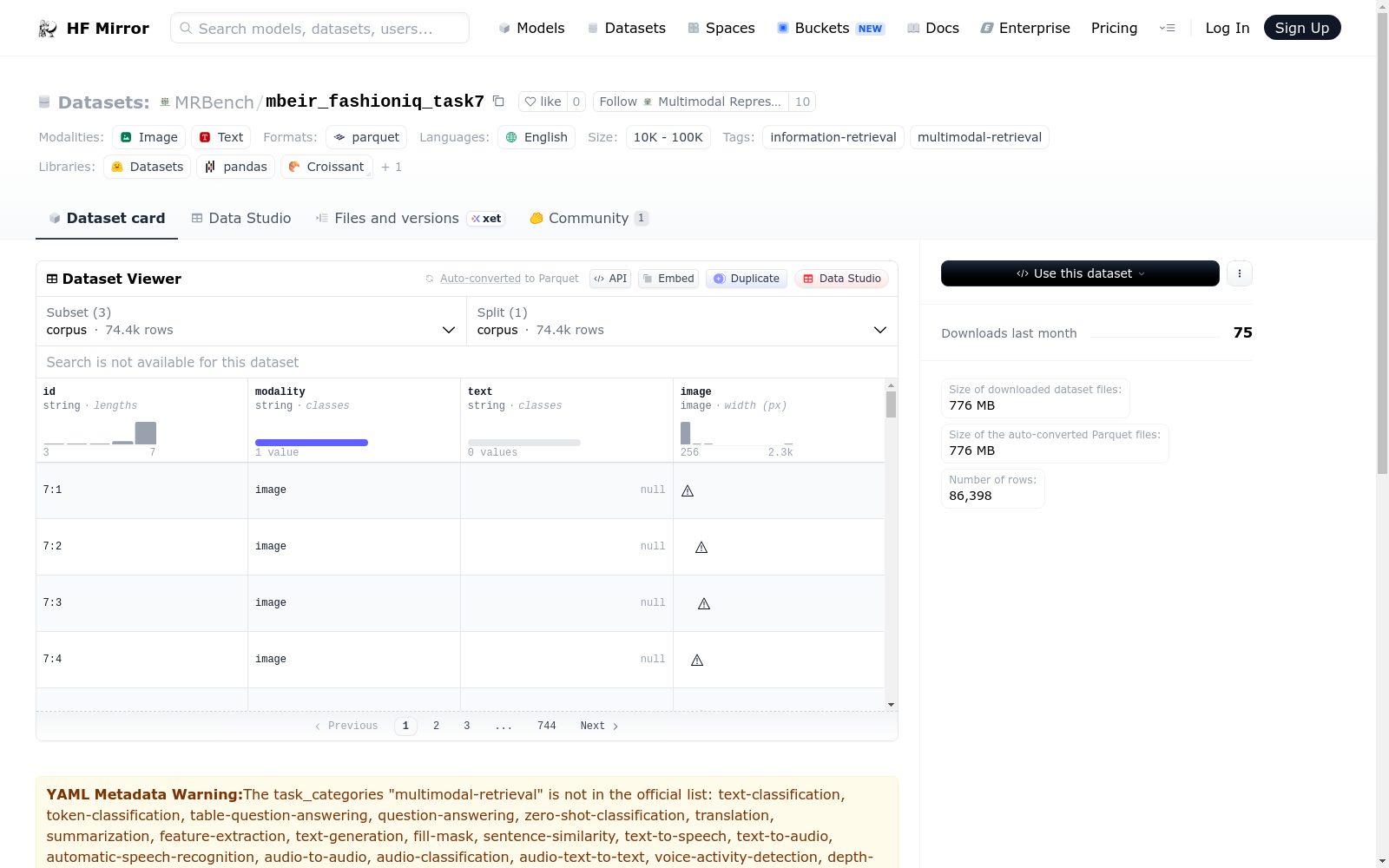Go to Datasets in the top navigation

point(627,28)
